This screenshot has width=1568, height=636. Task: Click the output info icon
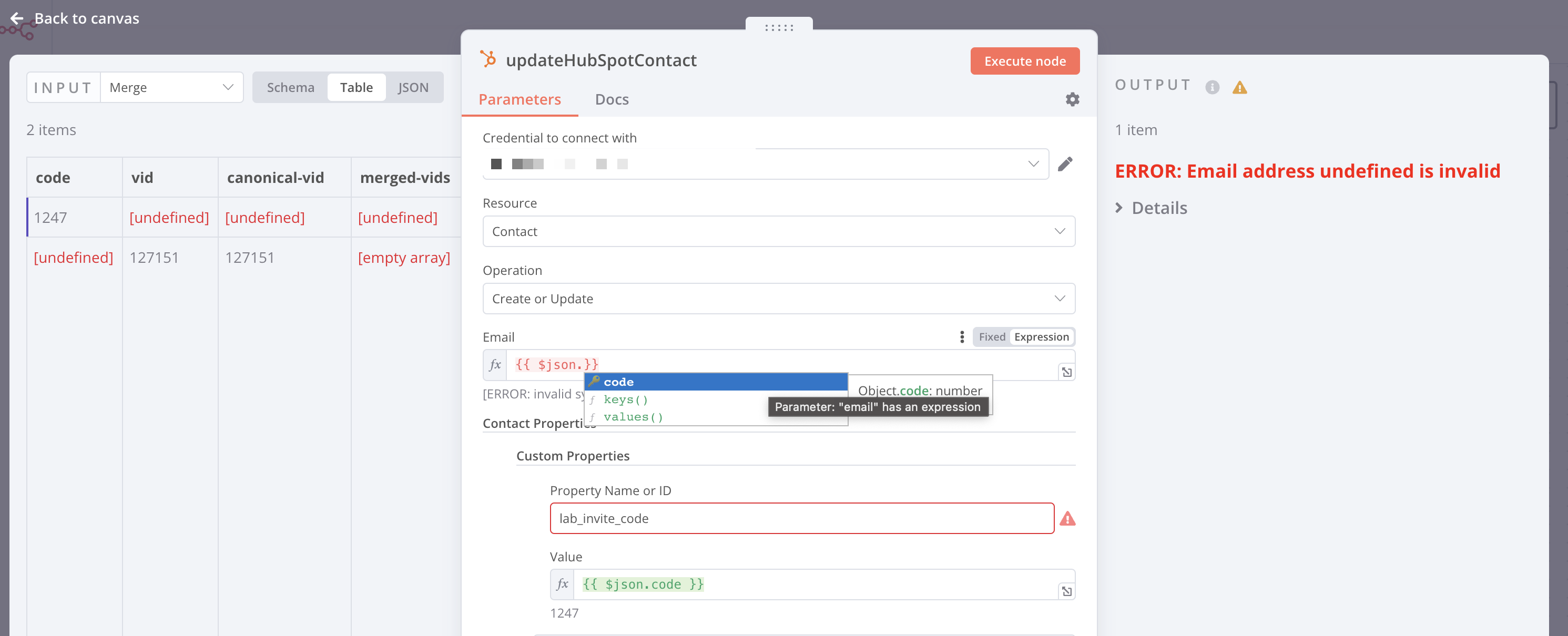(1212, 87)
